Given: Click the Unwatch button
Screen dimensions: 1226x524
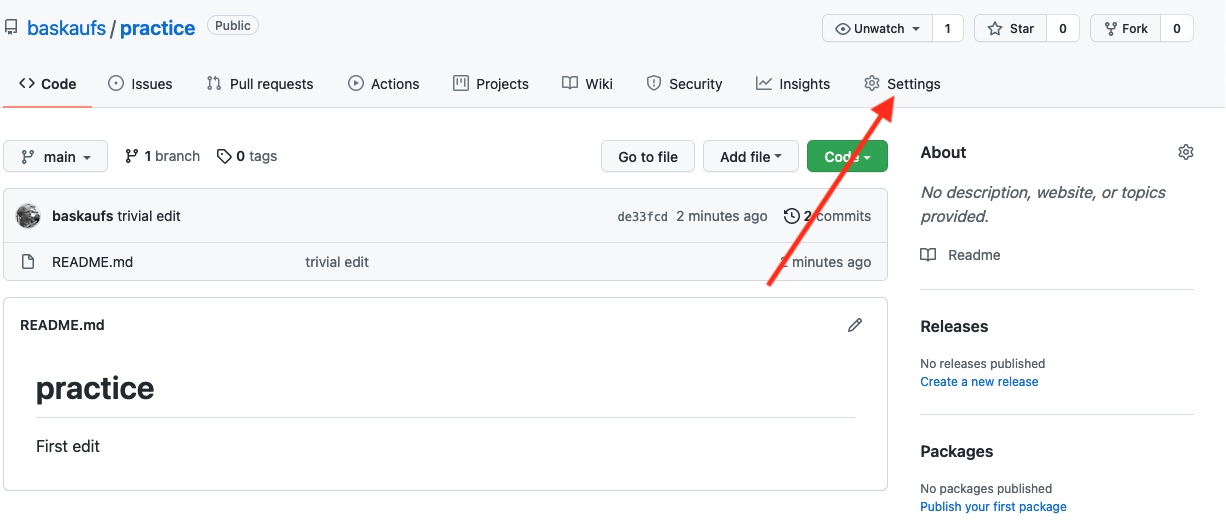Looking at the screenshot, I should [877, 29].
